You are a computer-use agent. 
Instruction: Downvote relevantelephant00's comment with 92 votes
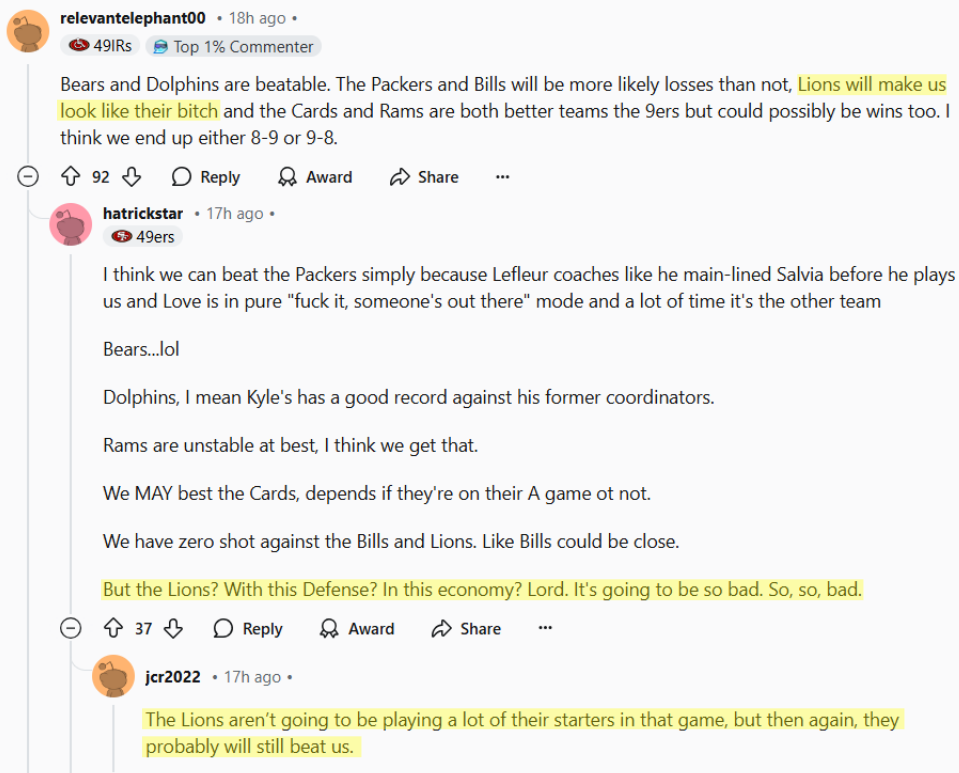tap(132, 177)
